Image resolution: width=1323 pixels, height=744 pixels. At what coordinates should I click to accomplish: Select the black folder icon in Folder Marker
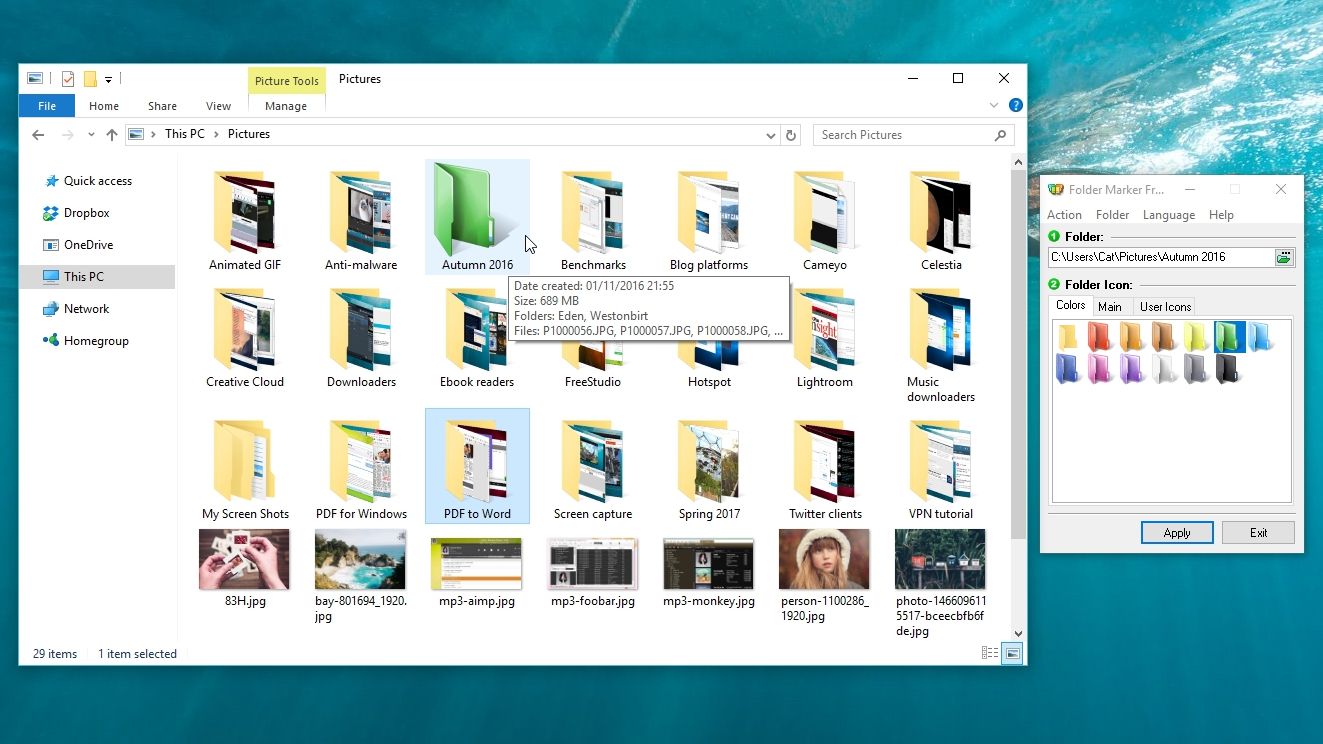click(x=1227, y=369)
